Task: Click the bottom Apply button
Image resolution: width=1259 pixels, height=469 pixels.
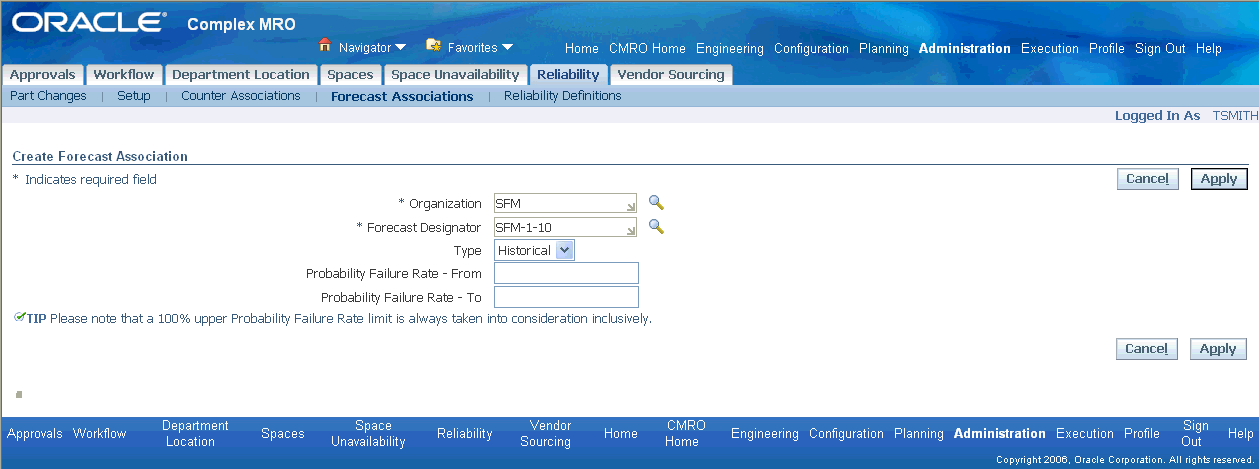Action: [1219, 349]
